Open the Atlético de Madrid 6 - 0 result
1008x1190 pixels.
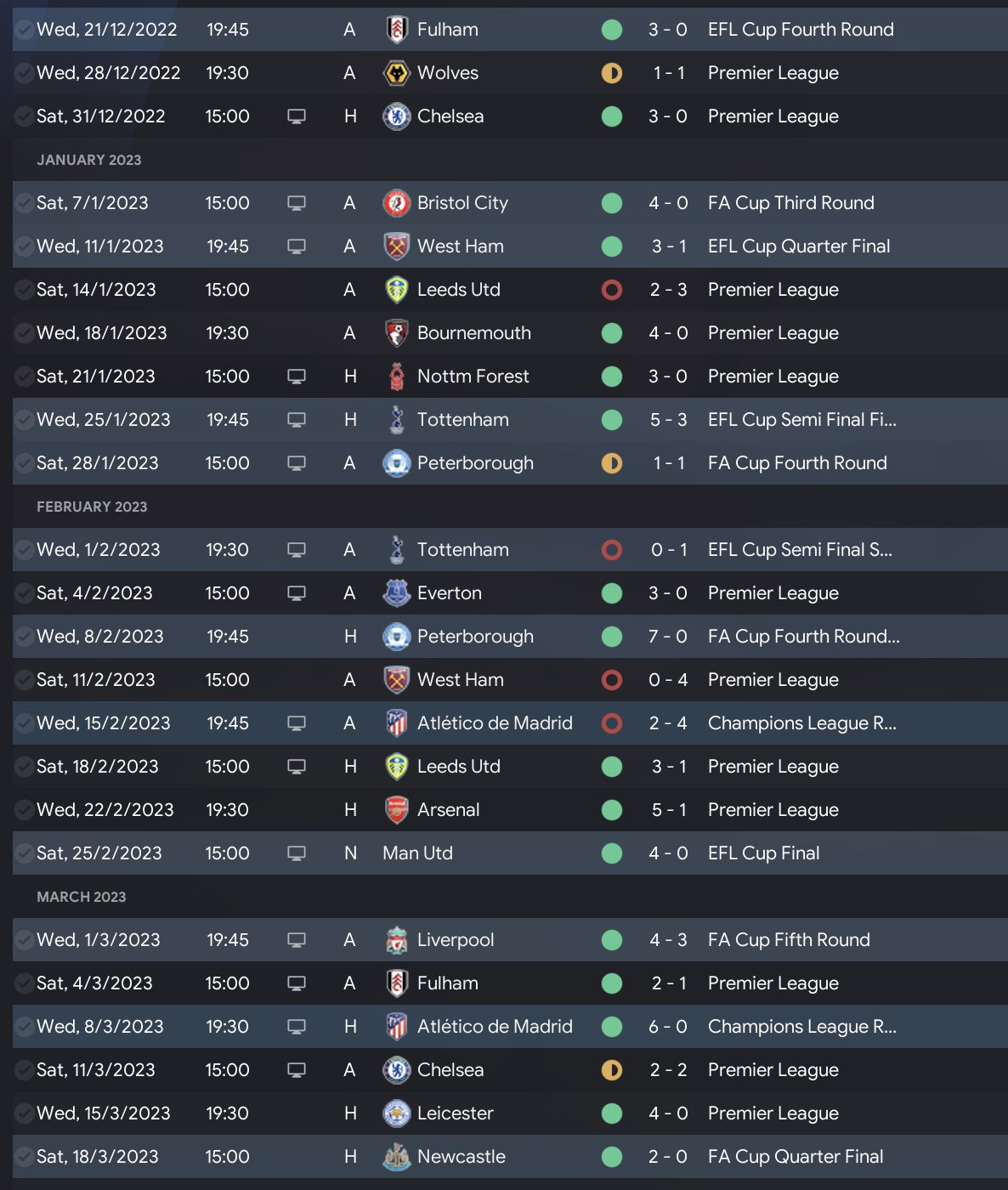(667, 1027)
